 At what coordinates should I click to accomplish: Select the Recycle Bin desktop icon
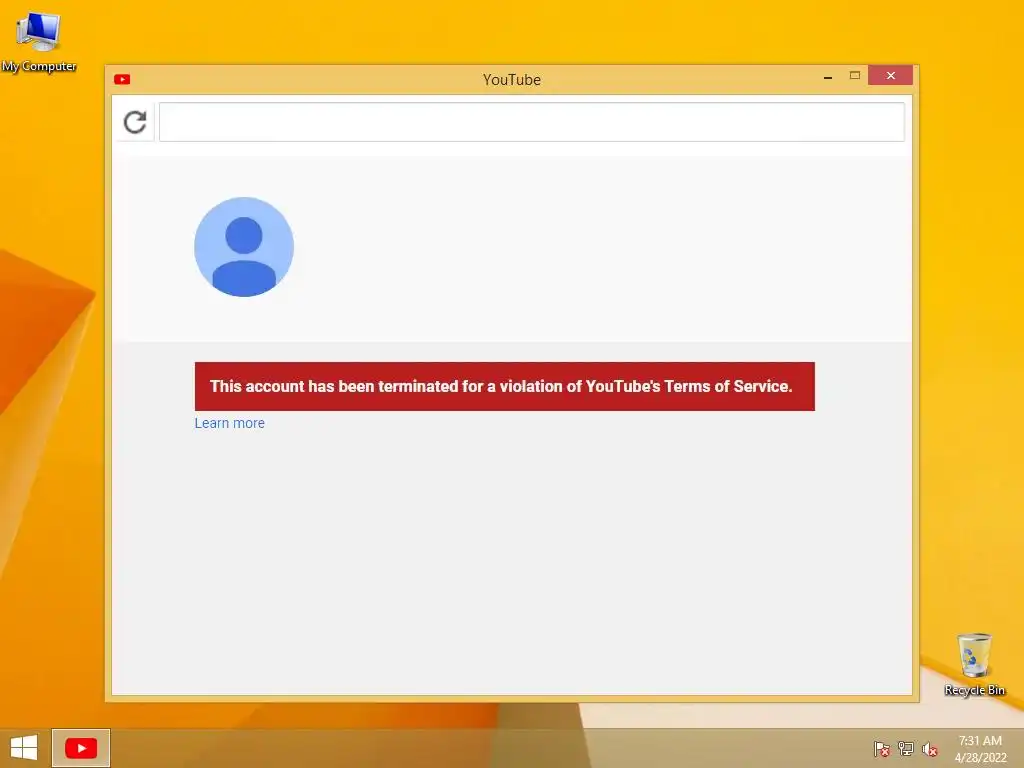974,664
